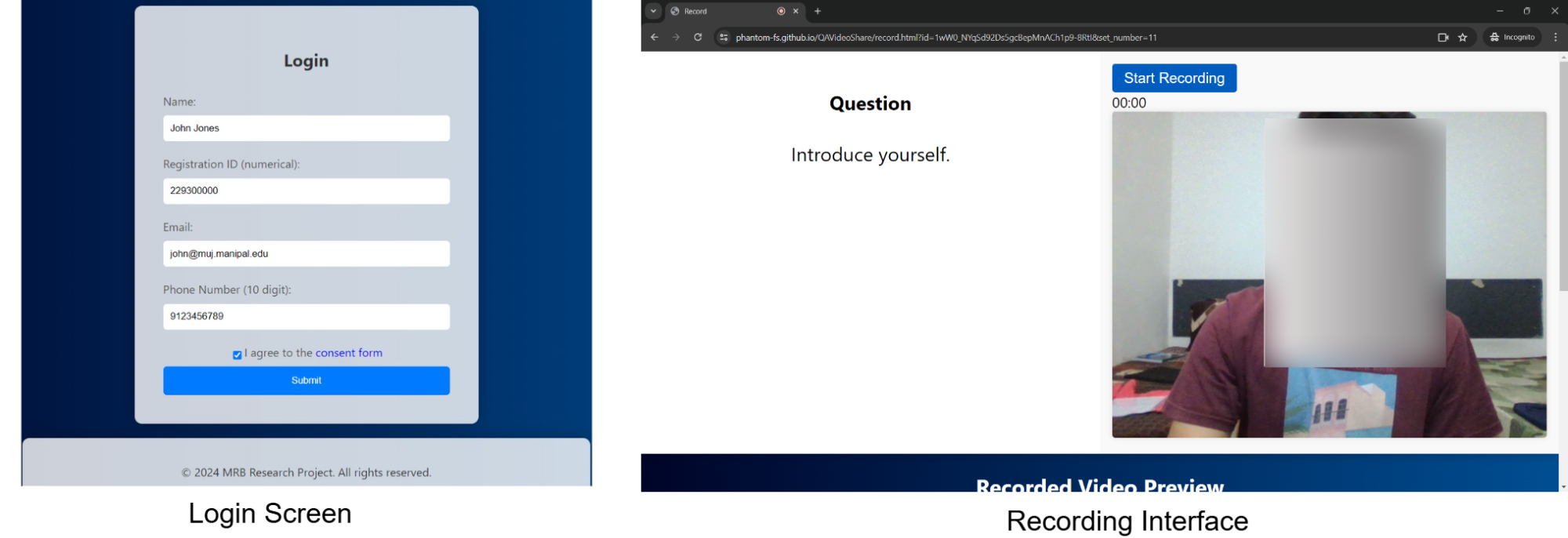Open the consent form link

(x=349, y=353)
